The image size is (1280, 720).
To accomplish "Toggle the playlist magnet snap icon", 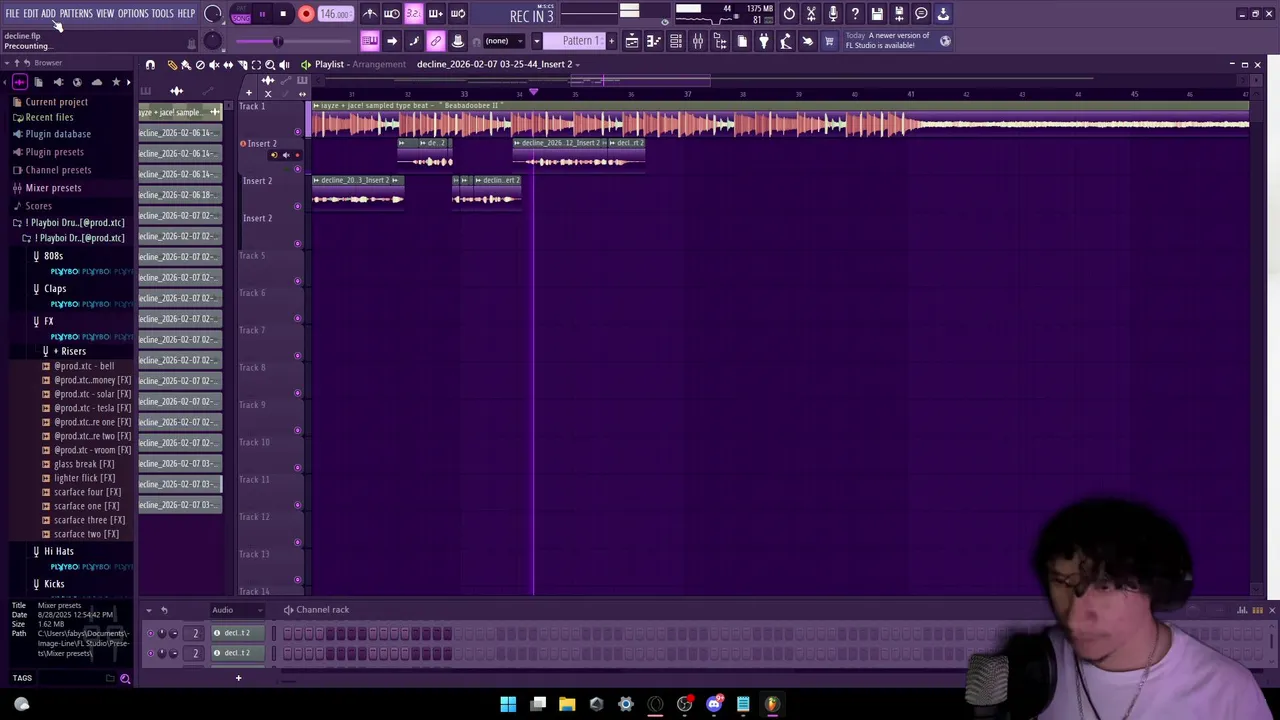I will point(150,64).
